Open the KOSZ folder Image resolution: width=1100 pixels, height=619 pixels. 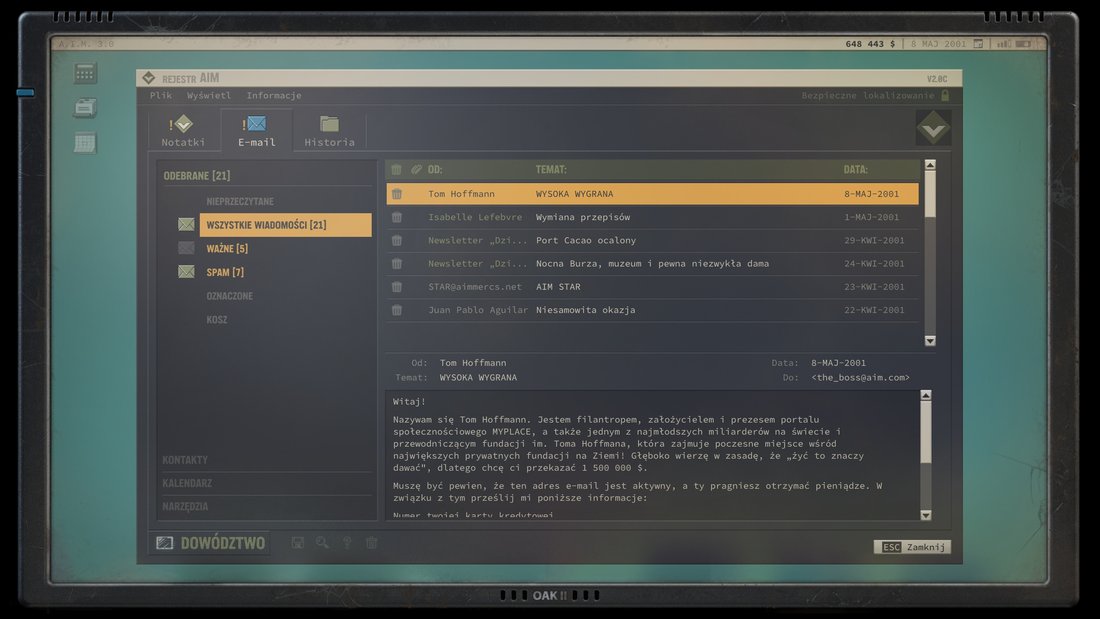click(x=217, y=319)
